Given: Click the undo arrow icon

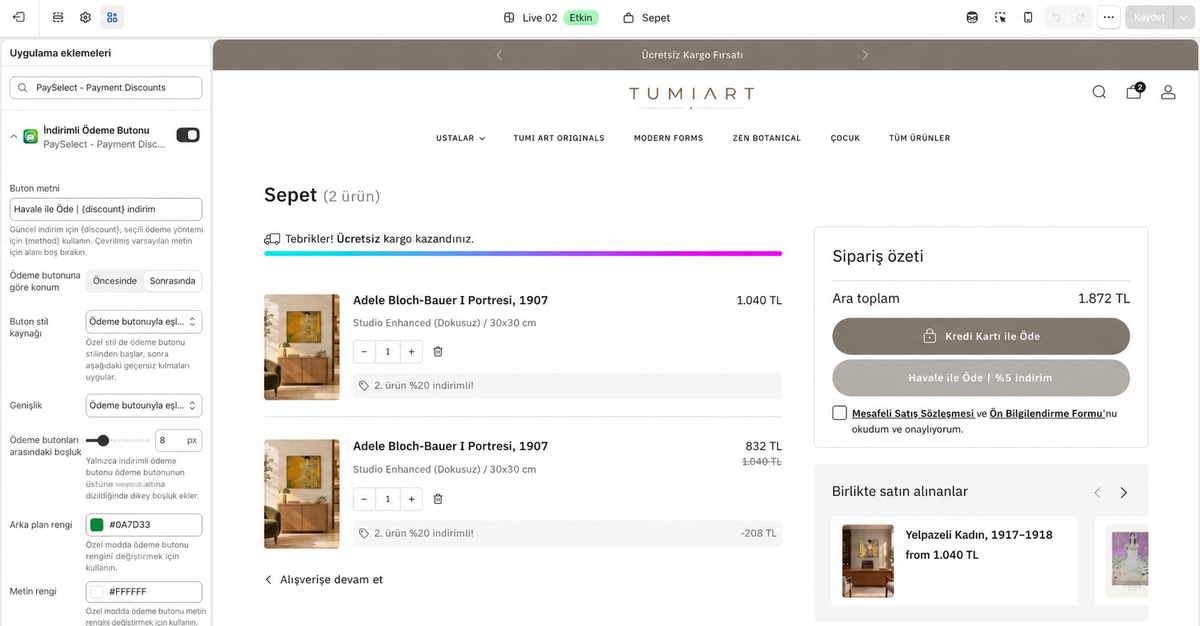Looking at the screenshot, I should [x=1056, y=17].
